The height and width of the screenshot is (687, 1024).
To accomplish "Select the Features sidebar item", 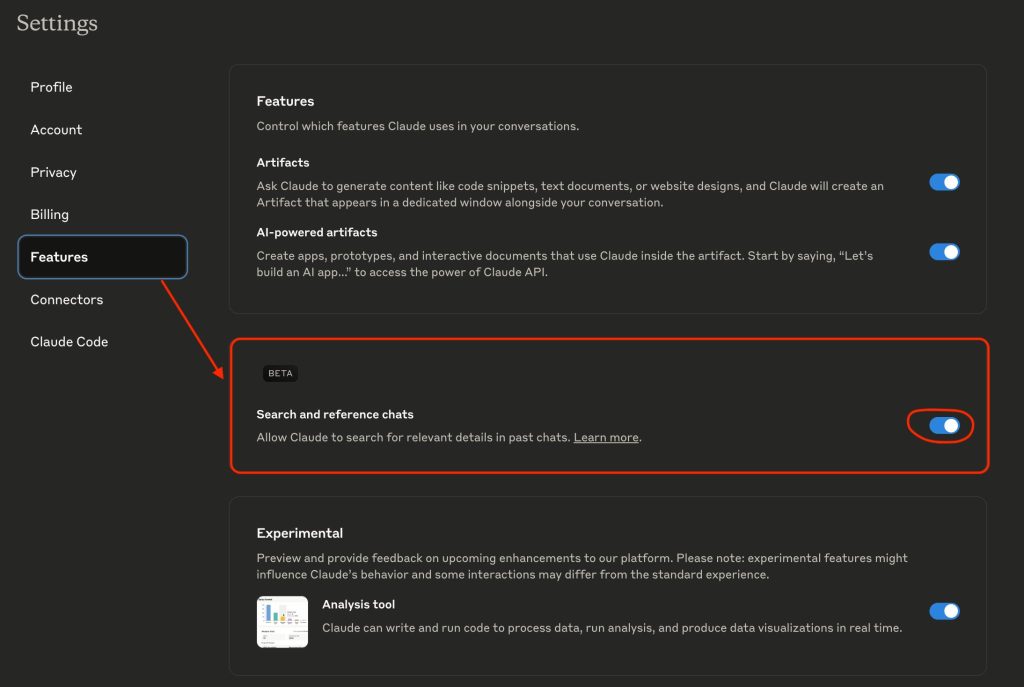I will tap(103, 257).
